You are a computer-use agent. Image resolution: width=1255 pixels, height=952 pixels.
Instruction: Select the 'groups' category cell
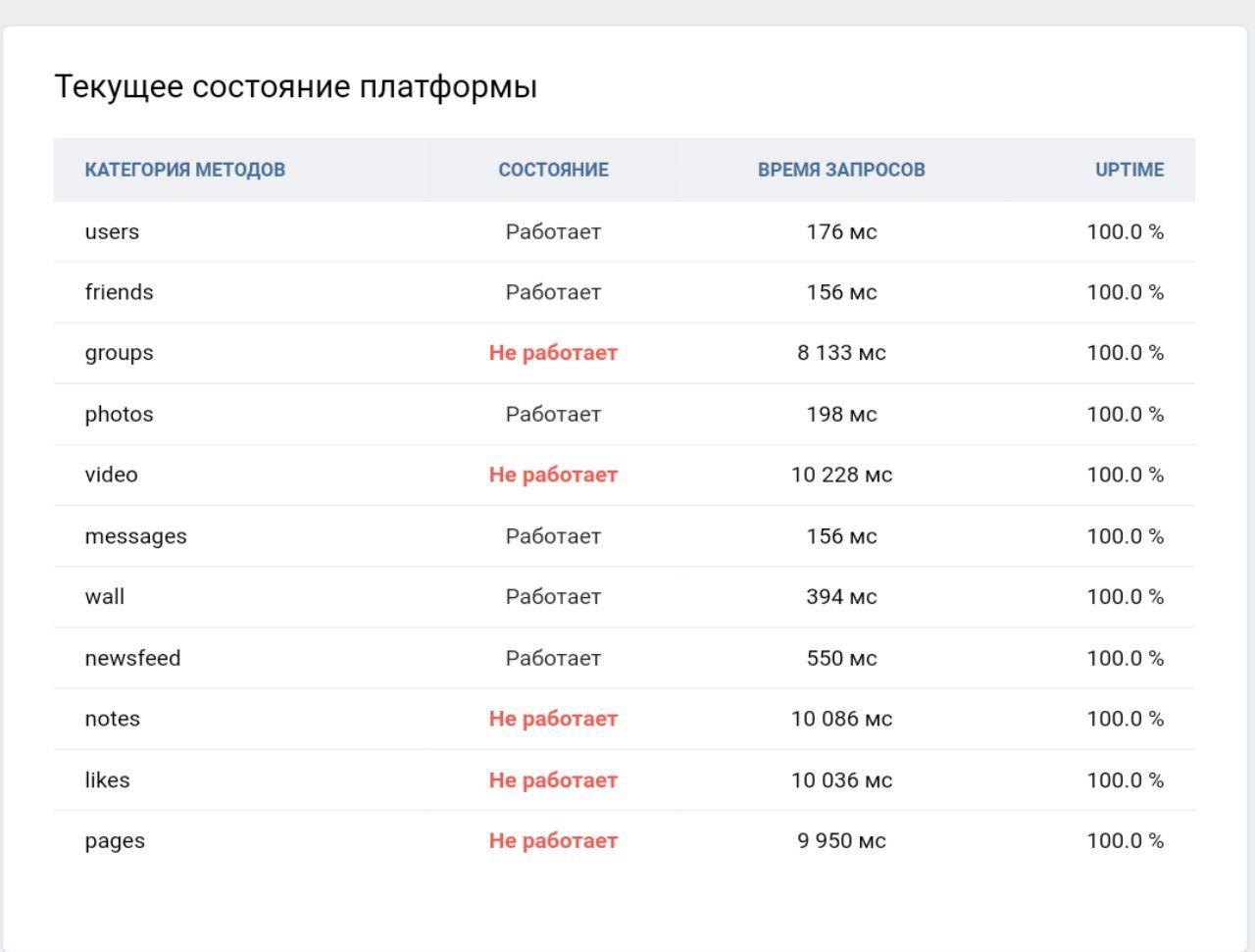point(119,354)
